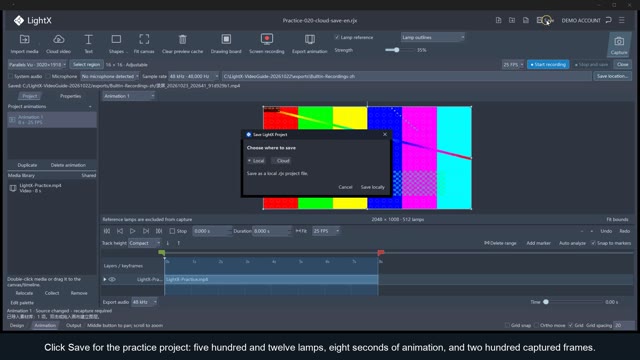
Task: Click Save locally in dialog
Action: [x=373, y=187]
